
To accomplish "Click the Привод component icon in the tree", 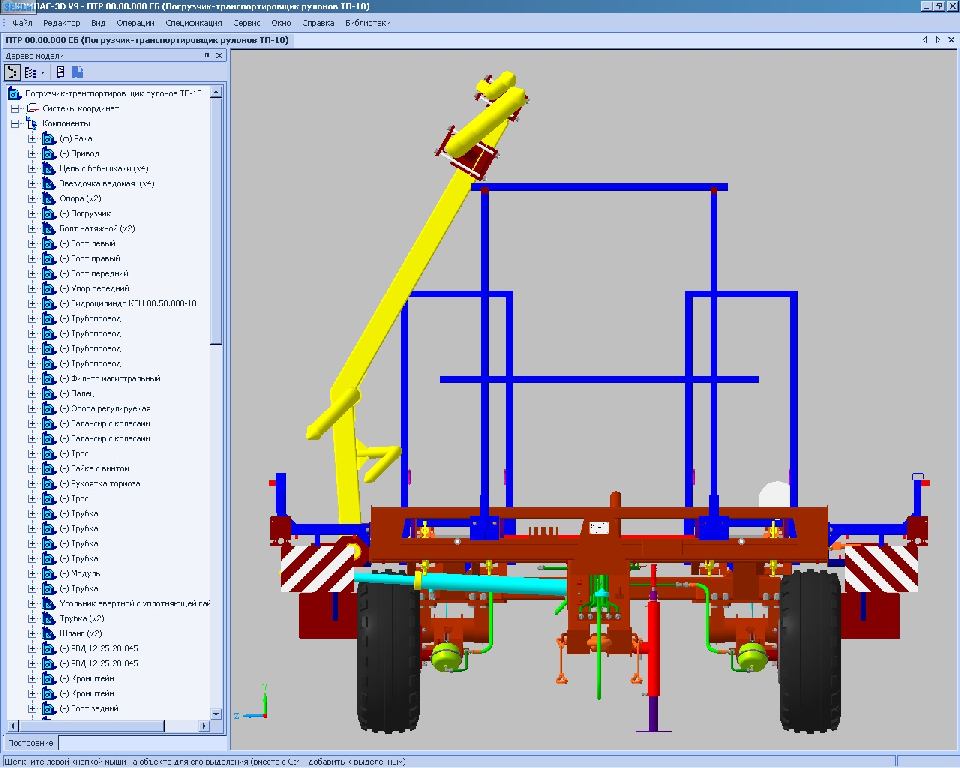I will [x=48, y=154].
